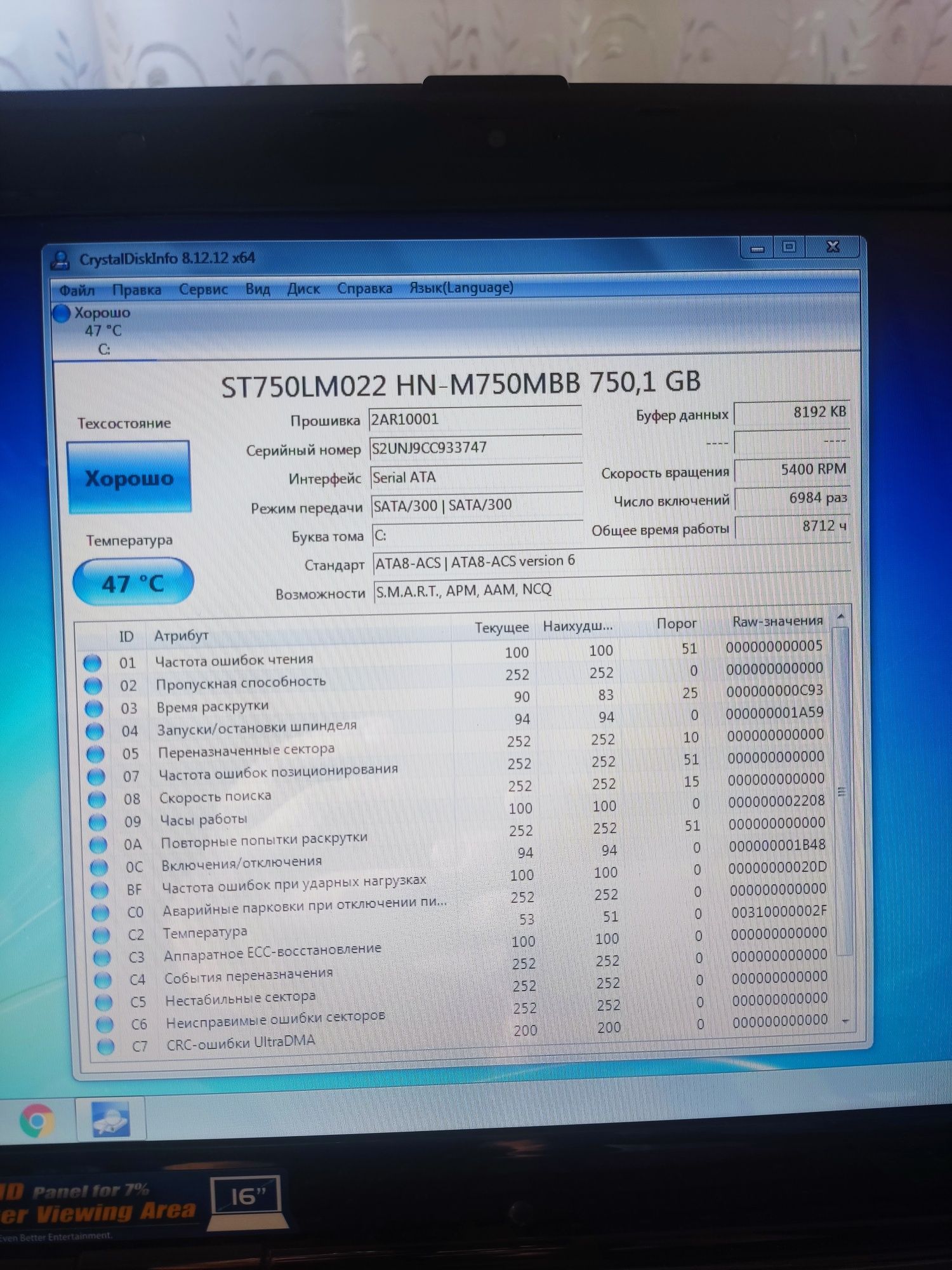Open the Язык(Language) menu
The width and height of the screenshot is (952, 1270).
click(x=461, y=287)
